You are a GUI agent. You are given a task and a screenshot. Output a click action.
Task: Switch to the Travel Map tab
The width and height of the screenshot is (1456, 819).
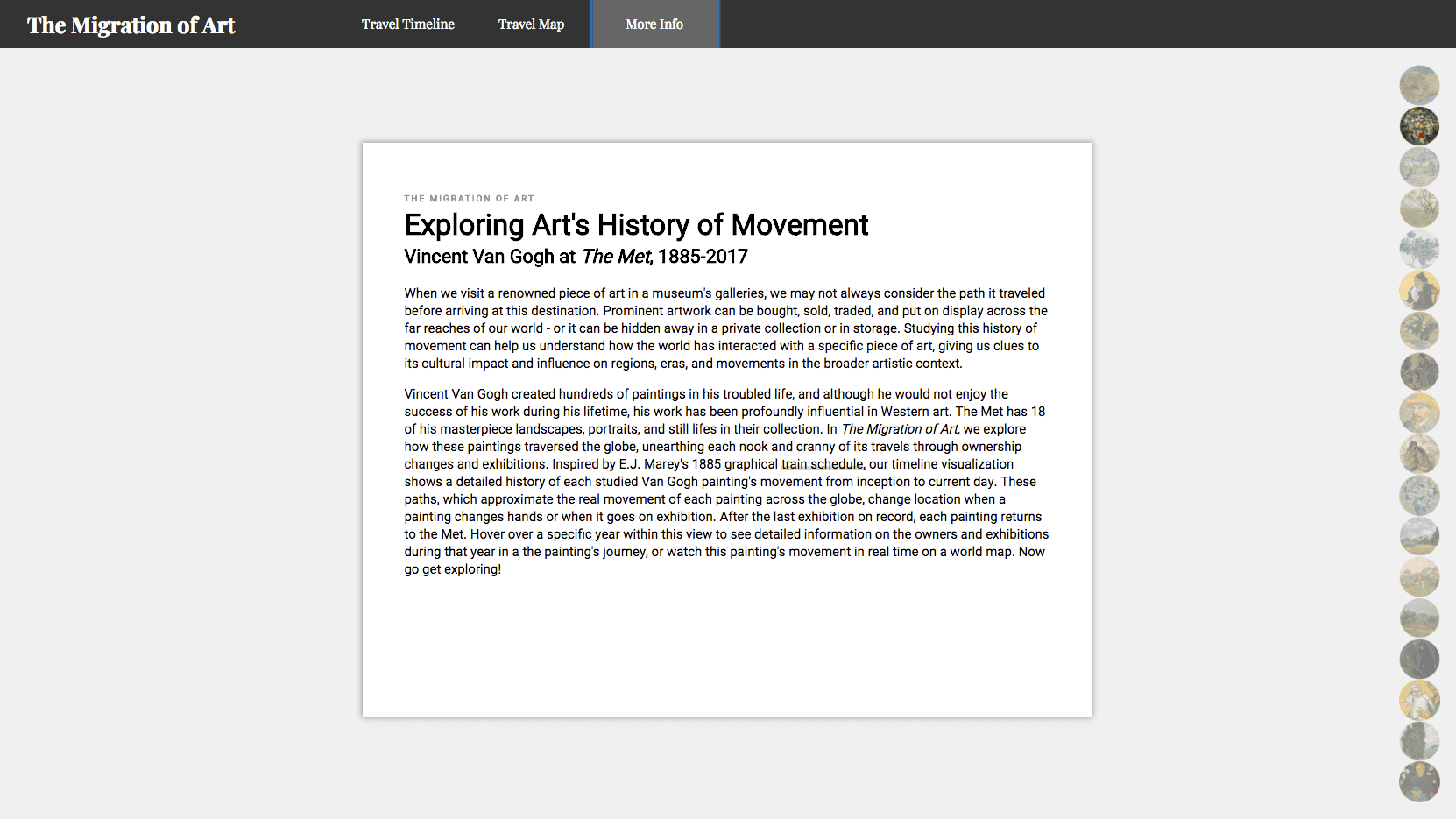531,25
